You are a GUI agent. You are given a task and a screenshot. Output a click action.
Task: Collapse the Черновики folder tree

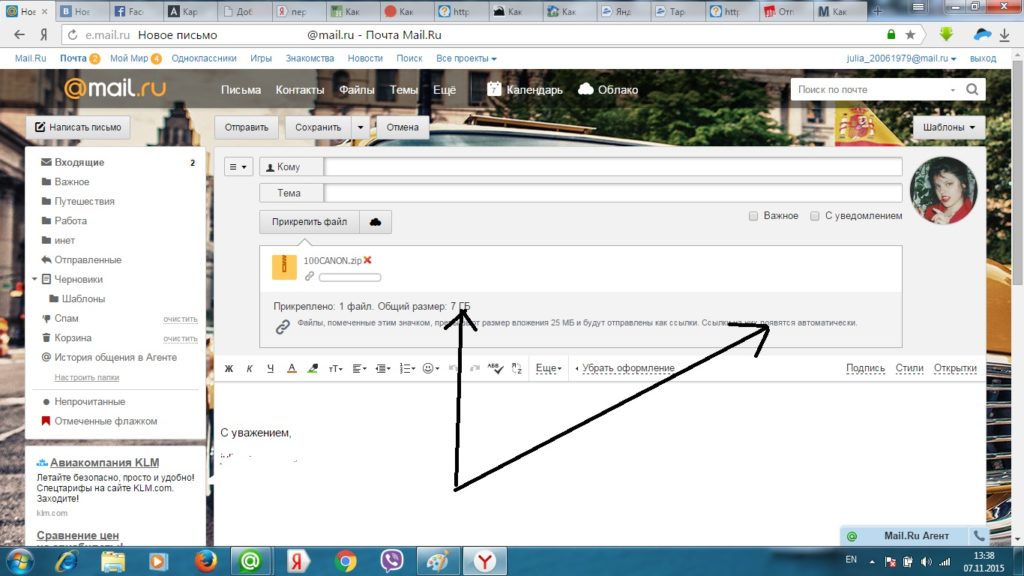pos(35,280)
